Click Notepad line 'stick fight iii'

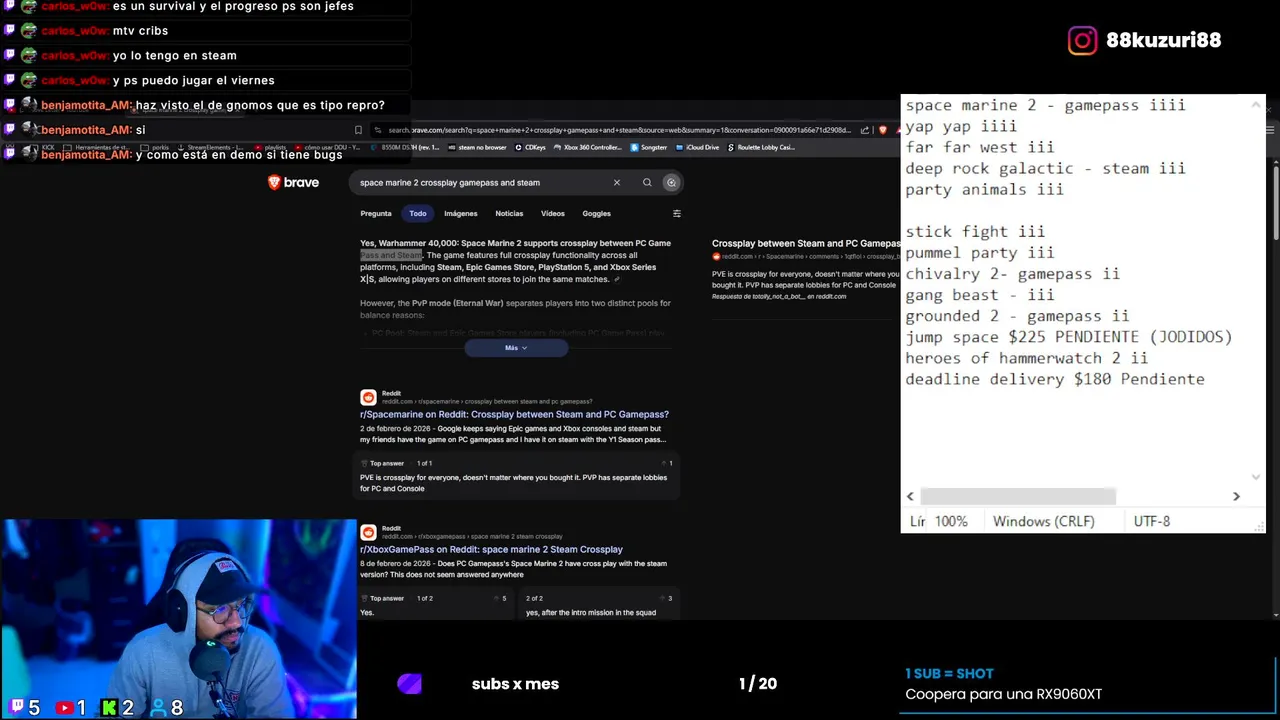click(x=975, y=231)
